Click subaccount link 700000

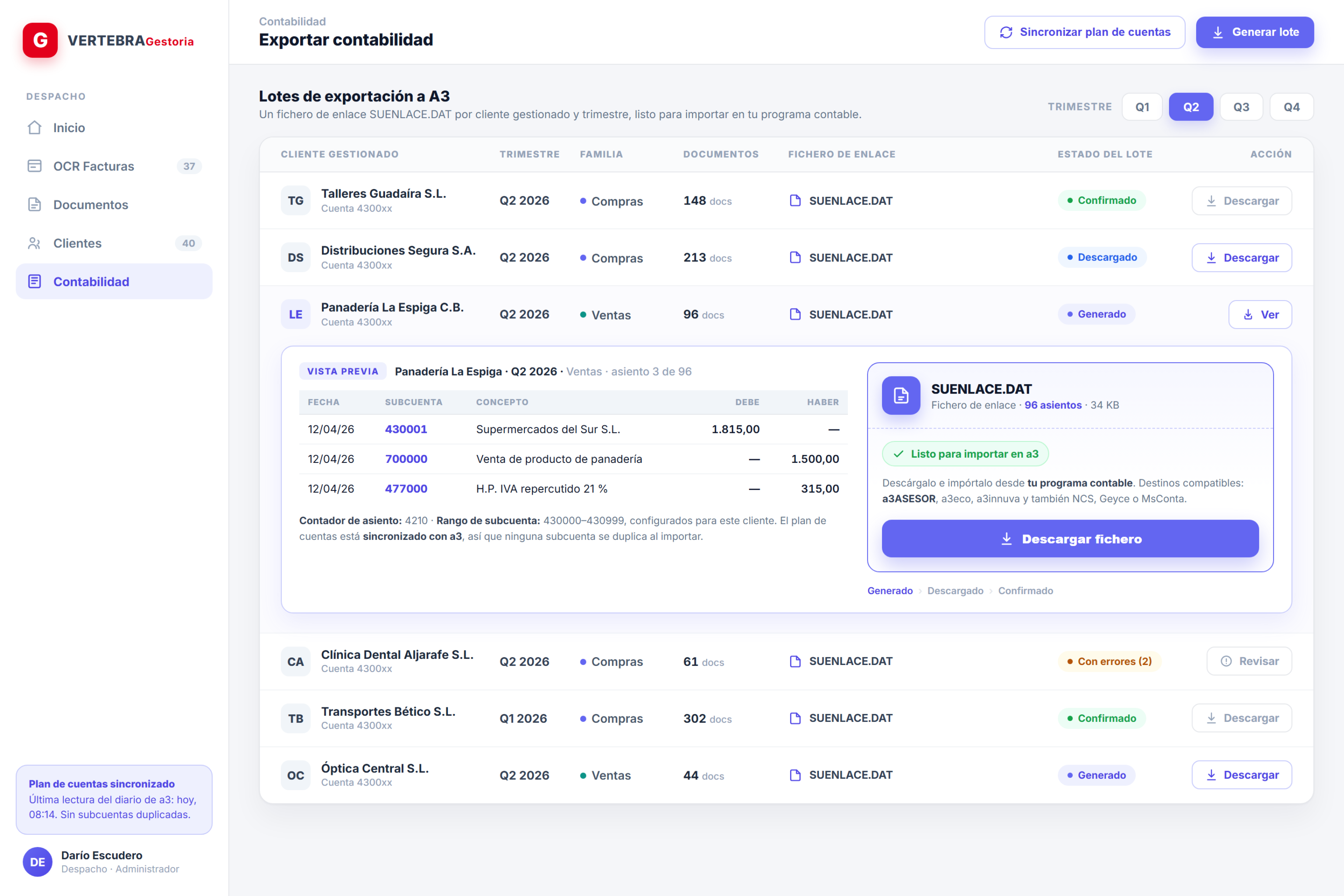click(x=406, y=459)
